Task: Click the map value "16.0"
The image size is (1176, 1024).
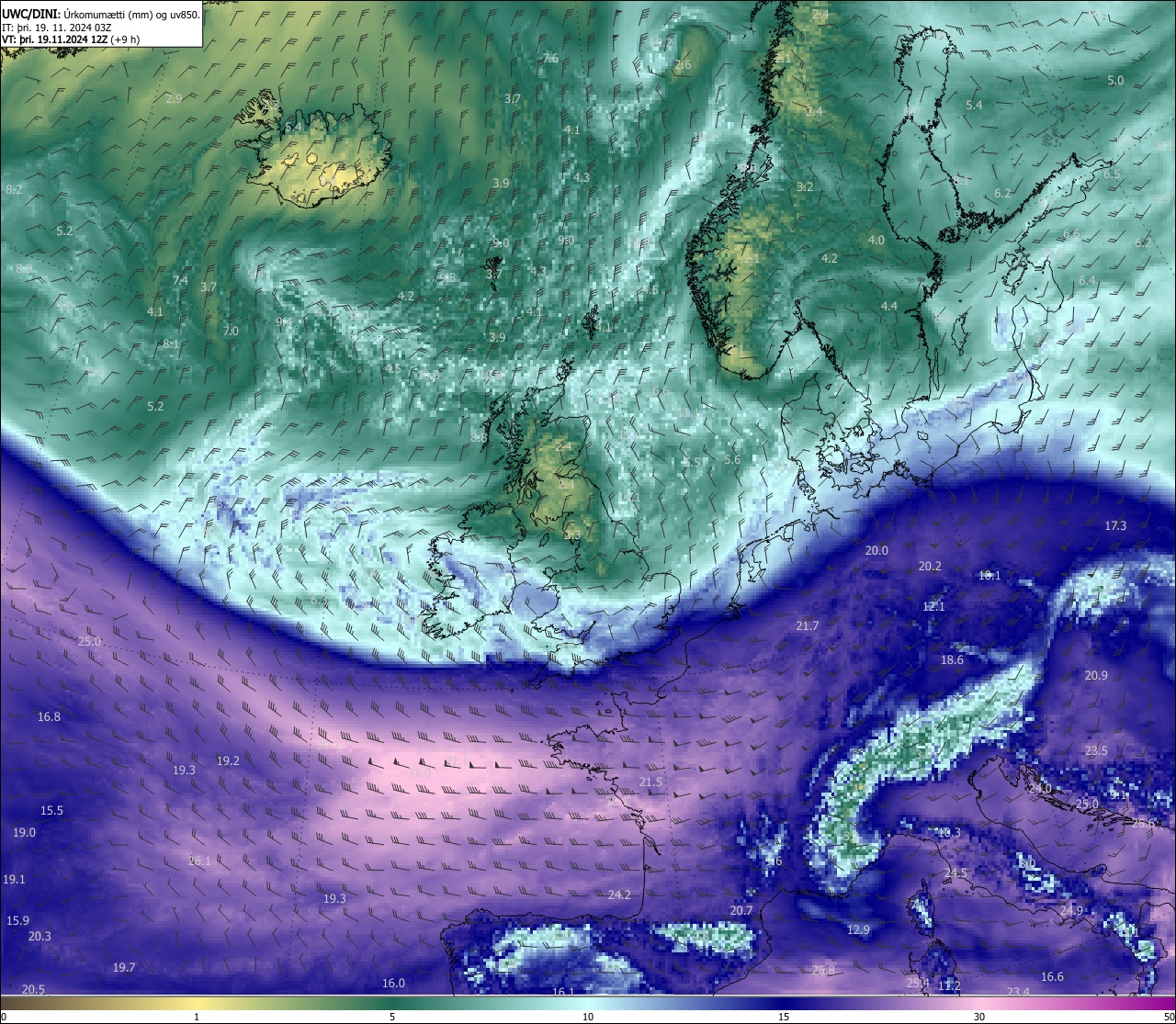Action: 393,983
